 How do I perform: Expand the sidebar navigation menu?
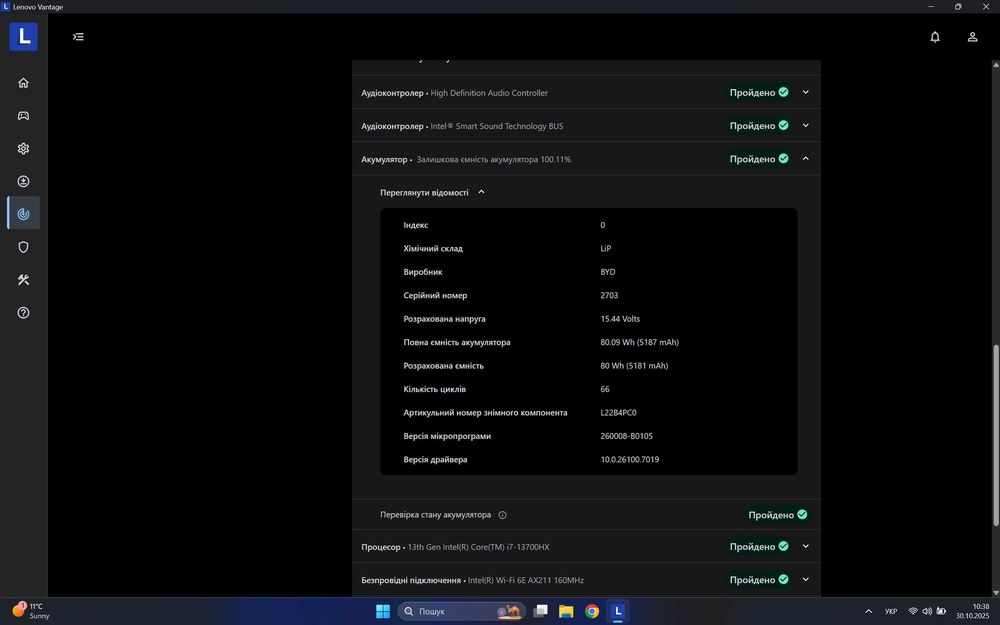point(78,37)
